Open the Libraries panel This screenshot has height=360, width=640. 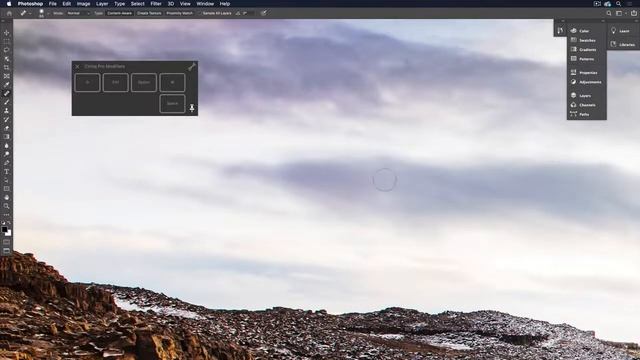click(x=623, y=44)
